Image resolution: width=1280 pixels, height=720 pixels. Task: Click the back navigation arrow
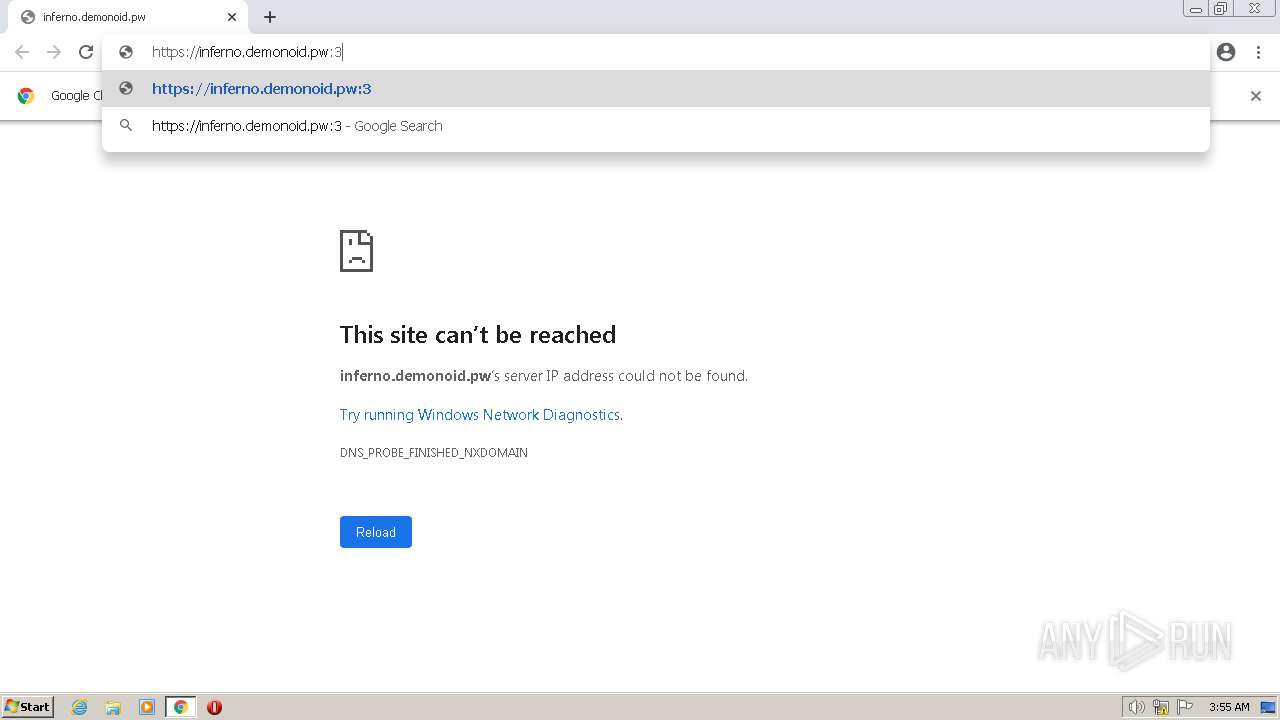tap(22, 52)
